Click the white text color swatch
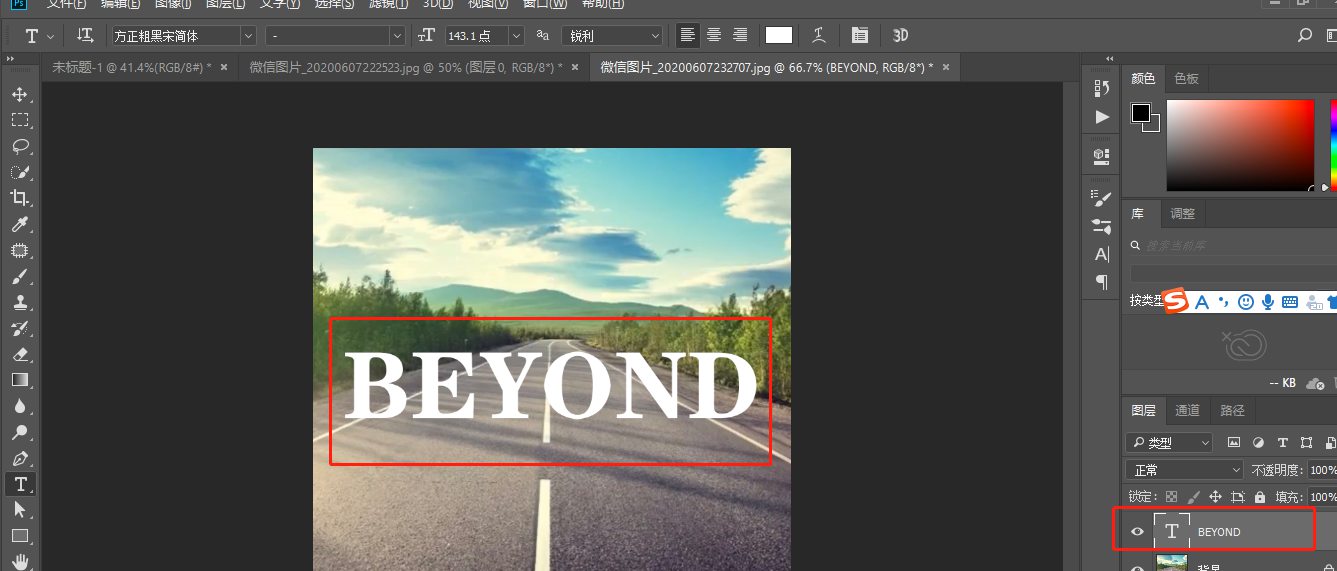This screenshot has height=571, width=1337. click(x=779, y=36)
